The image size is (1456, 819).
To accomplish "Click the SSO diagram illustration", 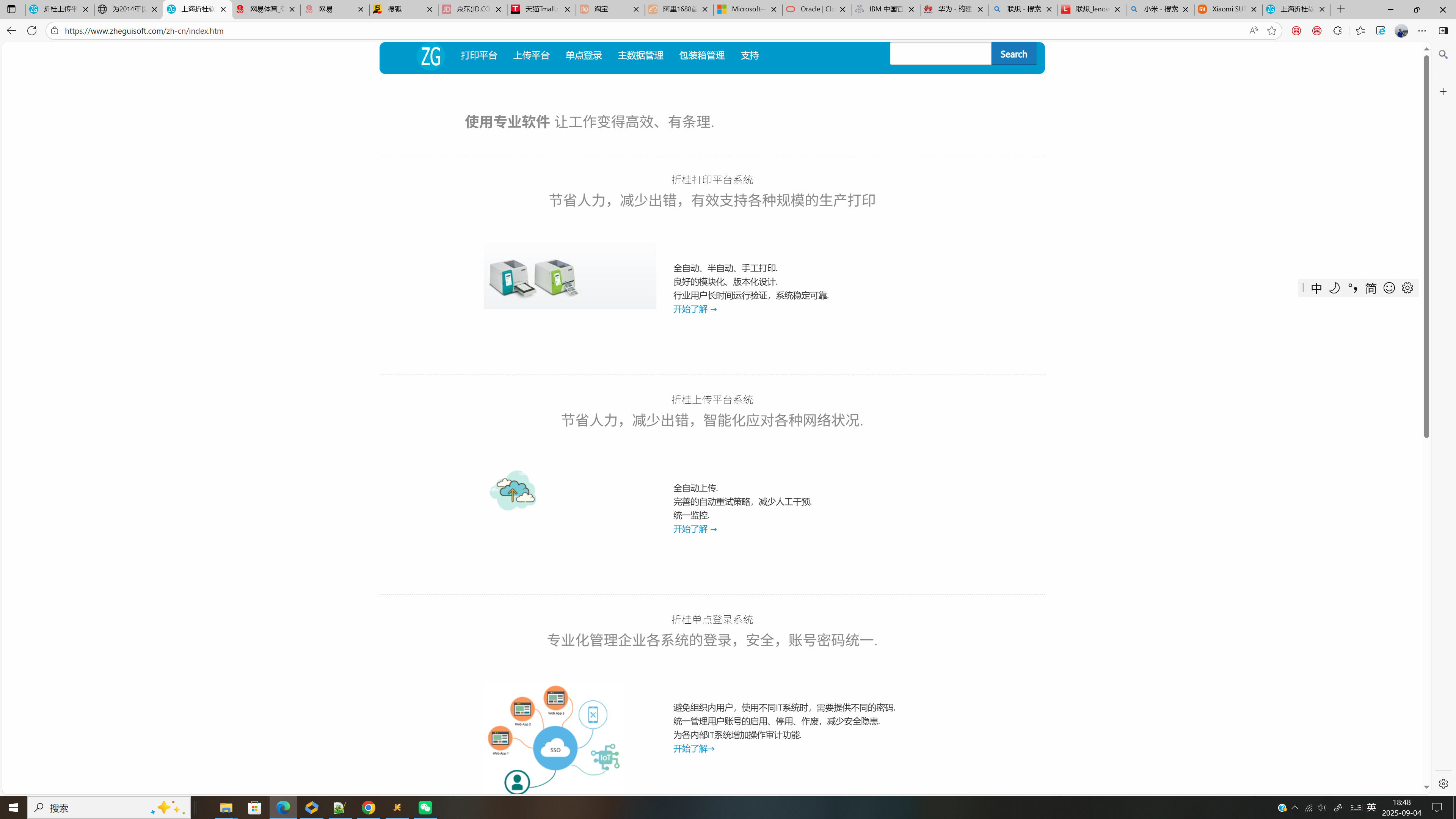I will (x=554, y=740).
